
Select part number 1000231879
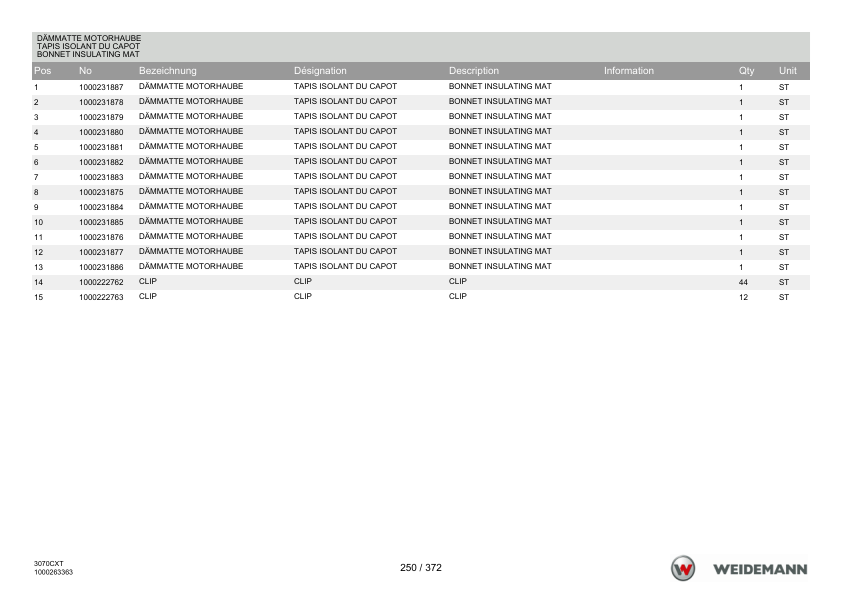coord(101,117)
